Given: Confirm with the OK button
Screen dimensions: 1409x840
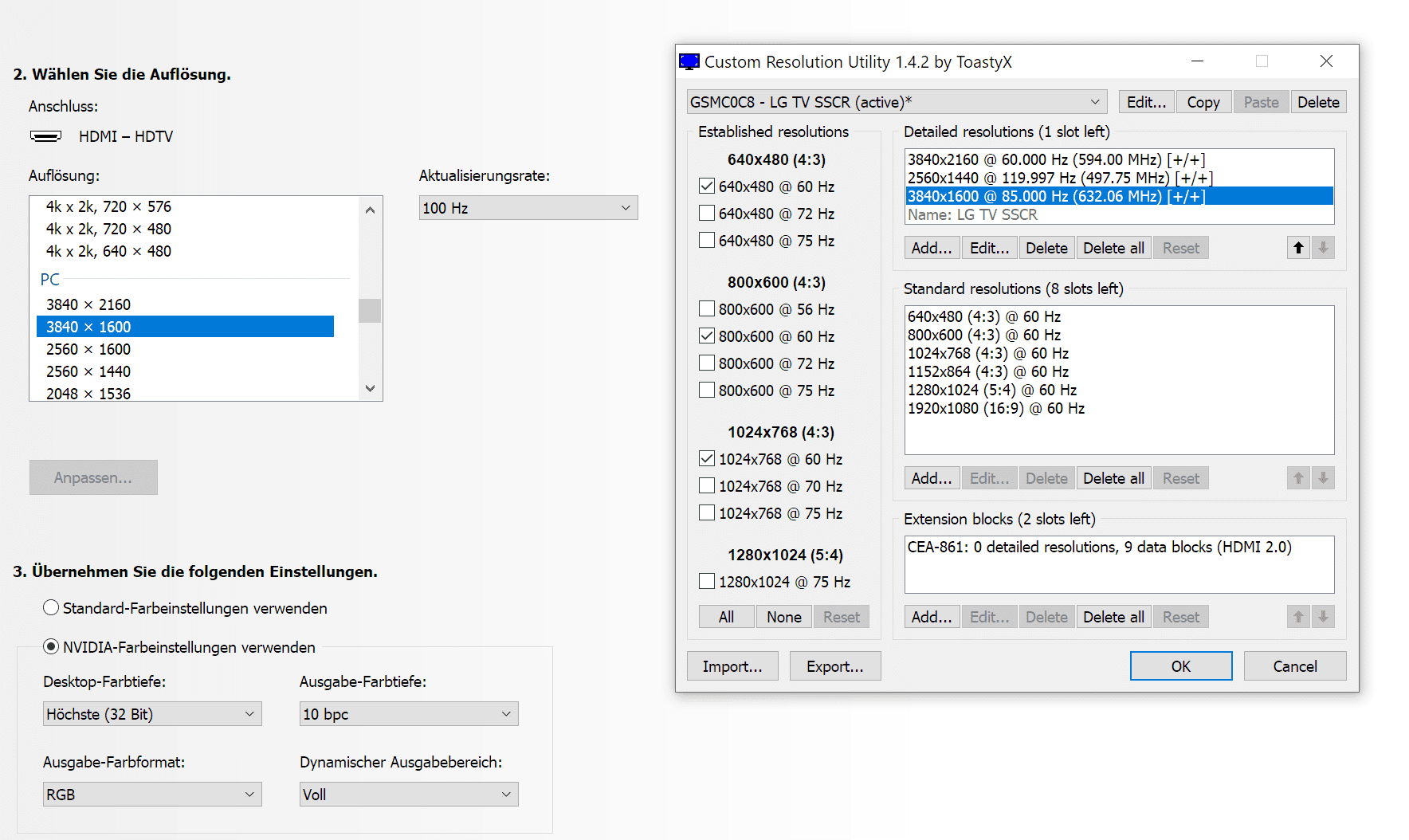Looking at the screenshot, I should [x=1181, y=666].
